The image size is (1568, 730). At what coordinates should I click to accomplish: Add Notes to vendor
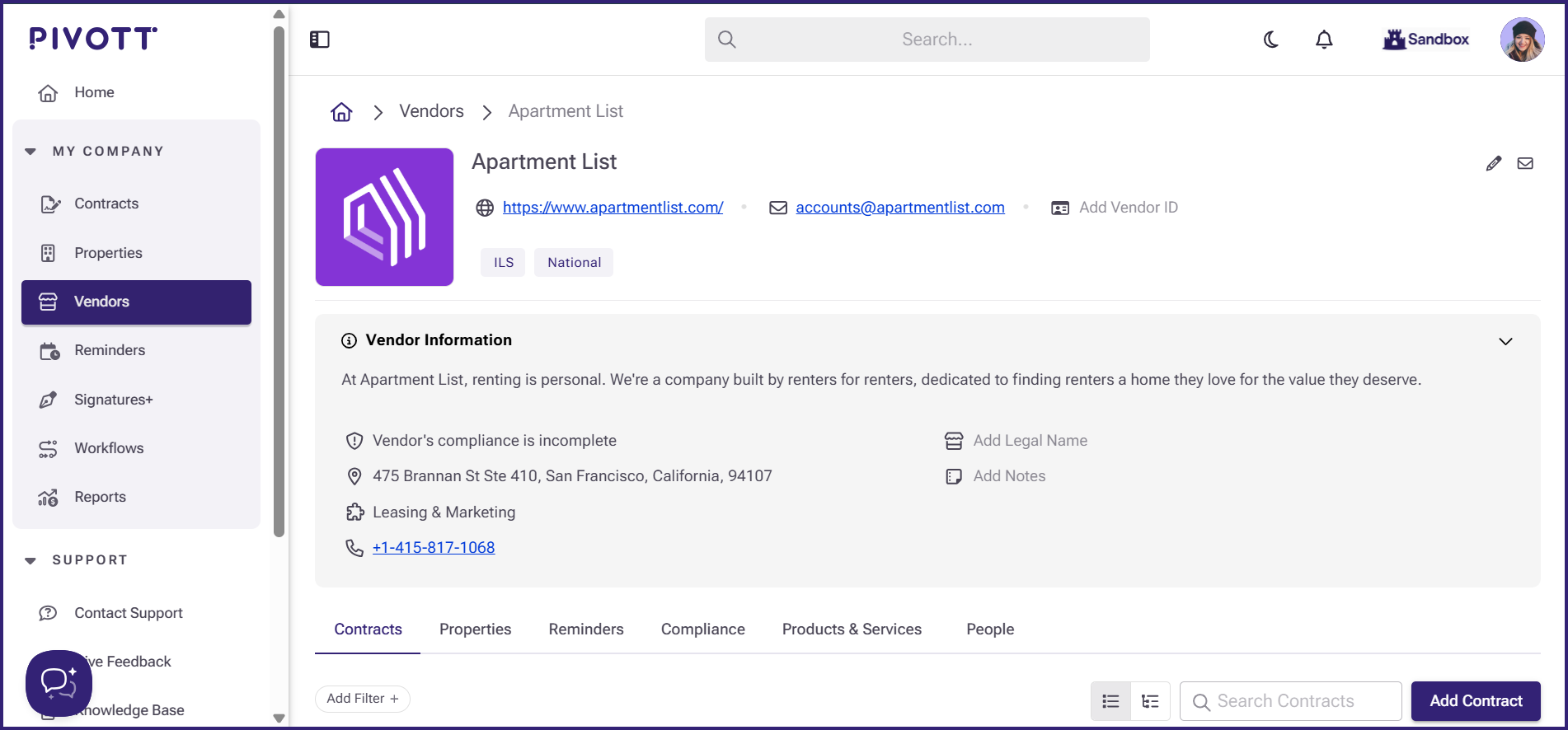(1009, 476)
